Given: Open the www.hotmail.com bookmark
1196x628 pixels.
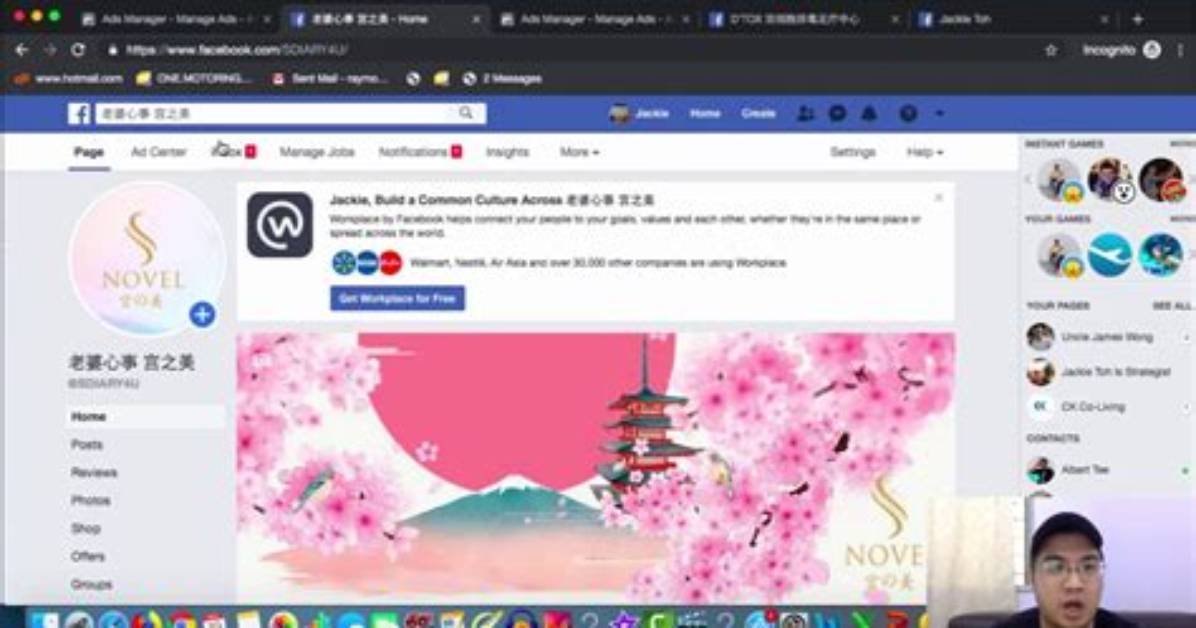Looking at the screenshot, I should coord(69,79).
